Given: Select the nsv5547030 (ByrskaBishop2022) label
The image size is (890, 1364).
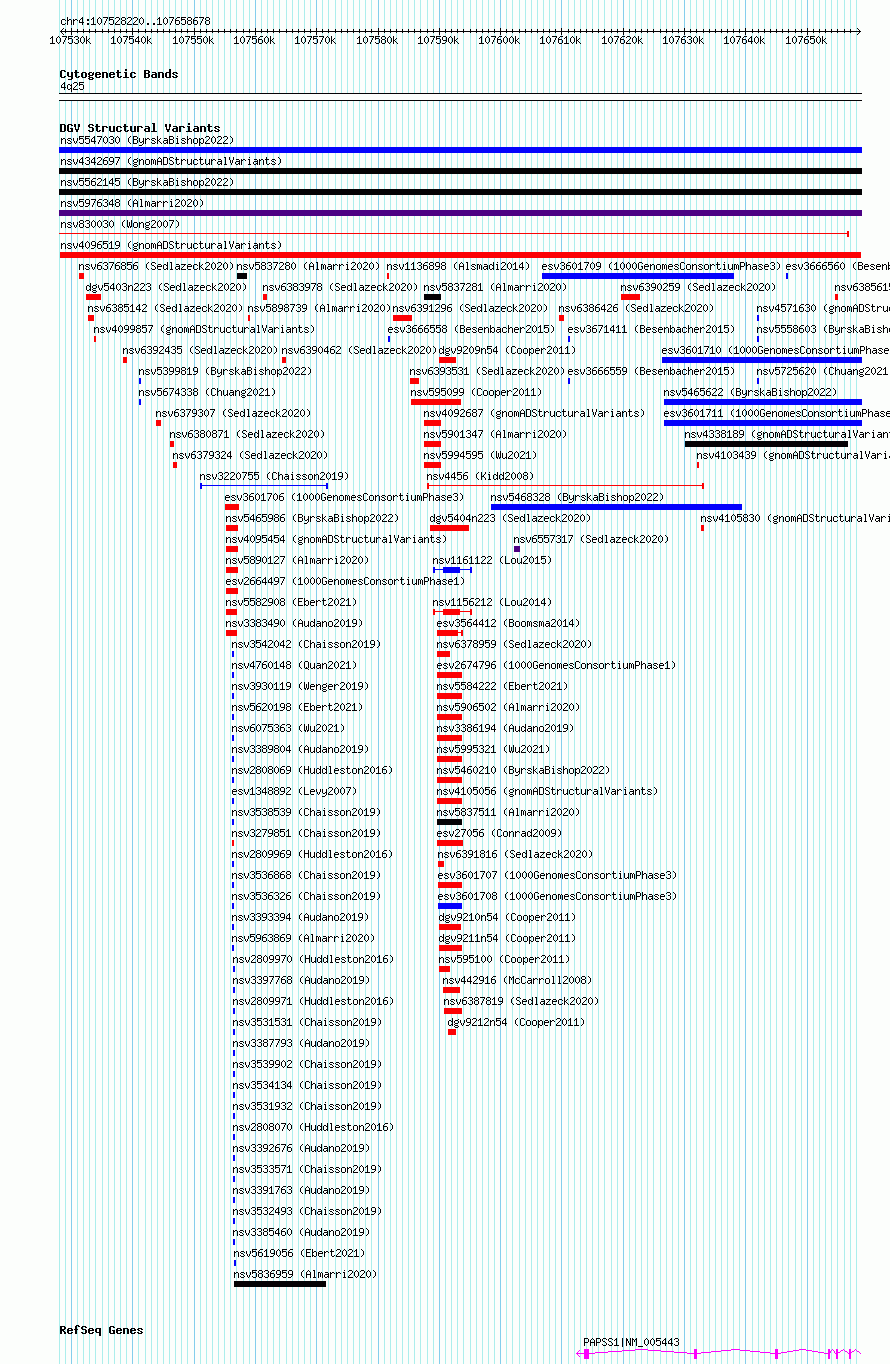Looking at the screenshot, I should pyautogui.click(x=146, y=140).
